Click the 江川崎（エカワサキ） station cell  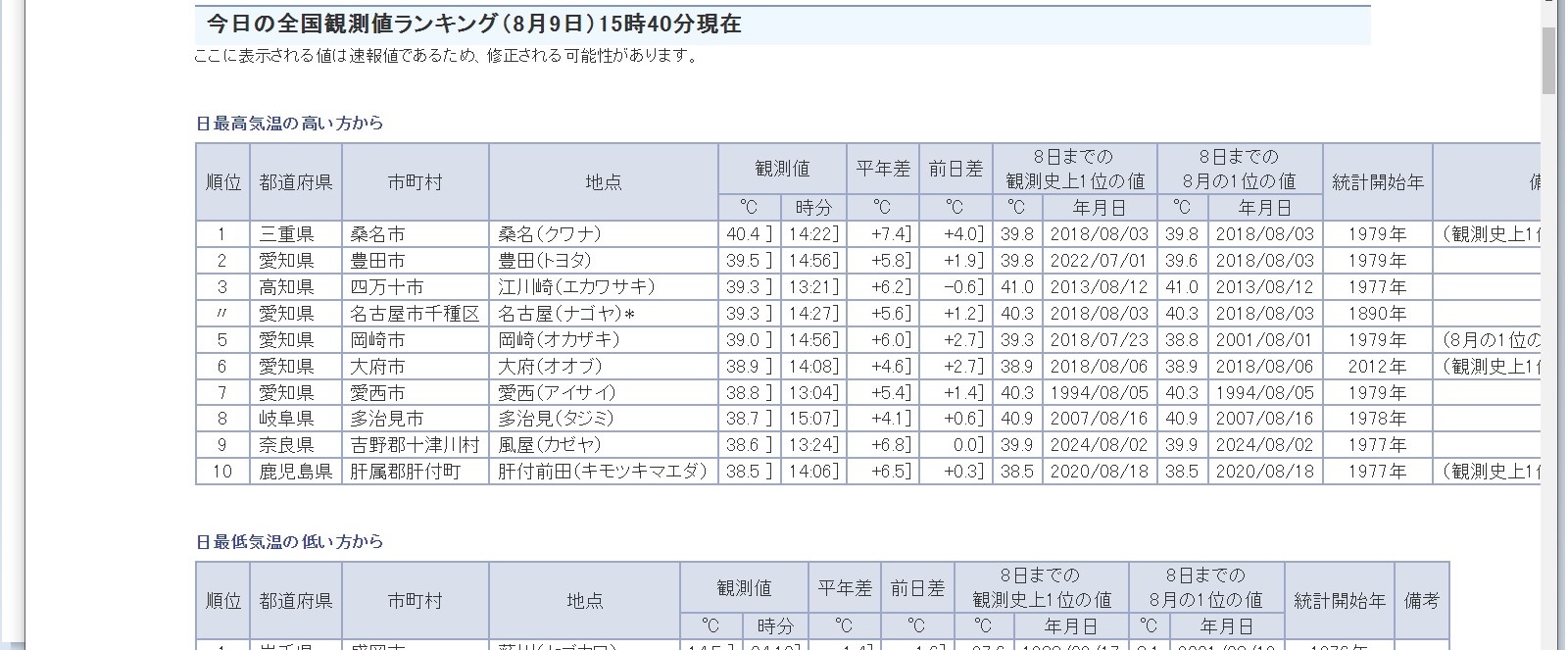click(x=576, y=287)
